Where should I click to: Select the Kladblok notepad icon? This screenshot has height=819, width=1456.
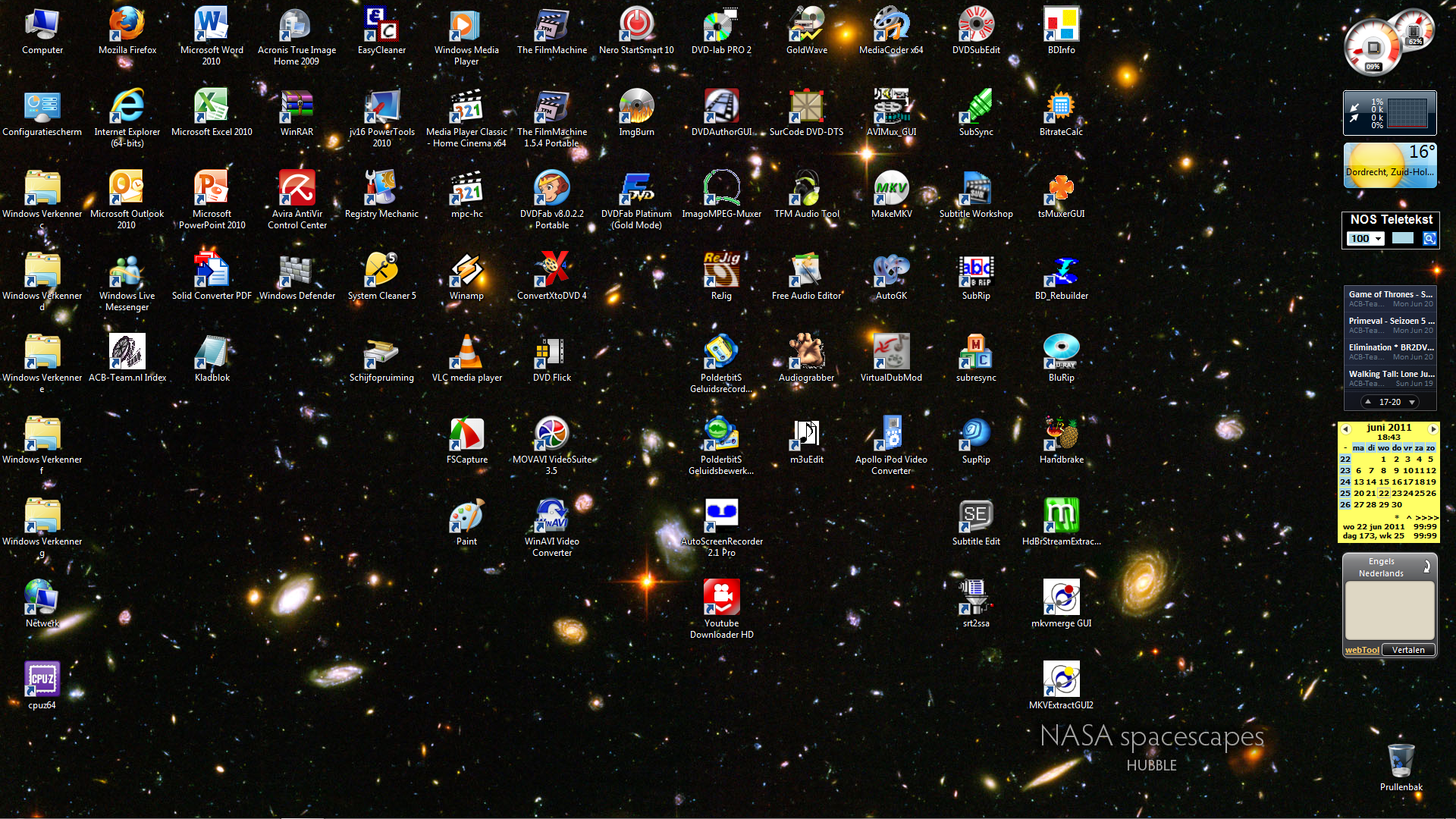coord(212,359)
